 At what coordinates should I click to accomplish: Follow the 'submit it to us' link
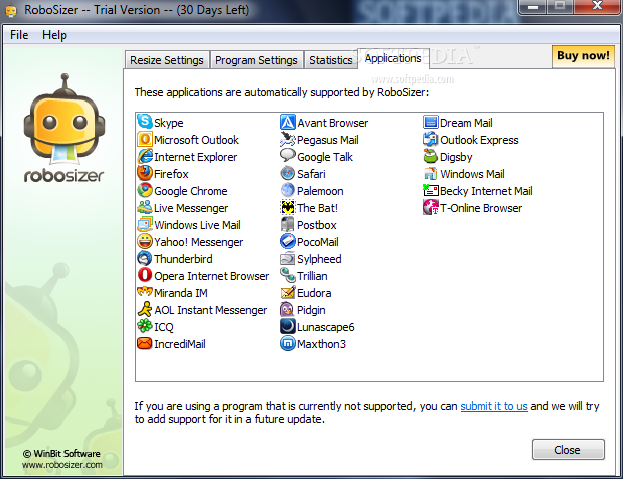tap(494, 406)
